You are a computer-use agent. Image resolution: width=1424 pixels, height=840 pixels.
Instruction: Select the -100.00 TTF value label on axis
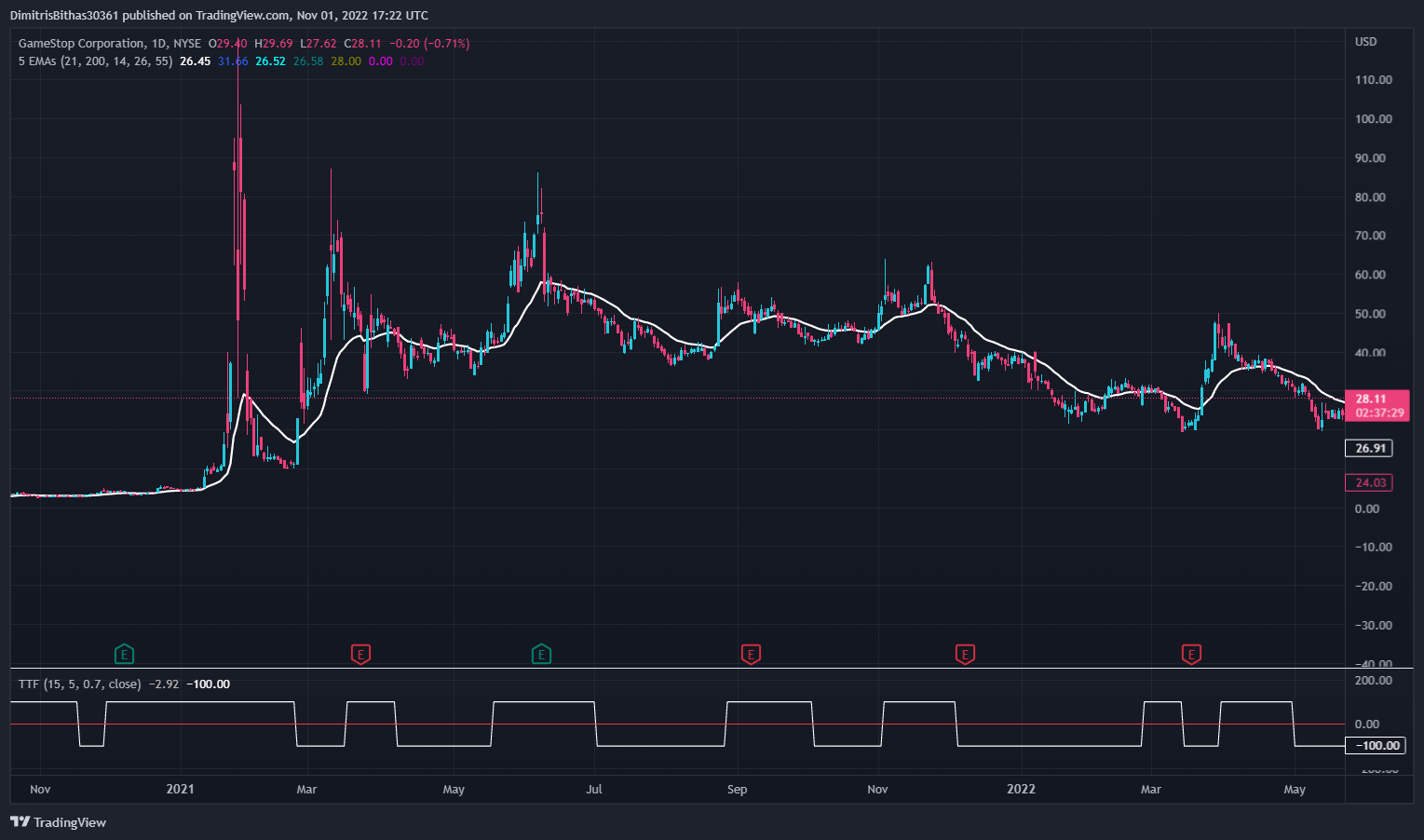click(1377, 745)
